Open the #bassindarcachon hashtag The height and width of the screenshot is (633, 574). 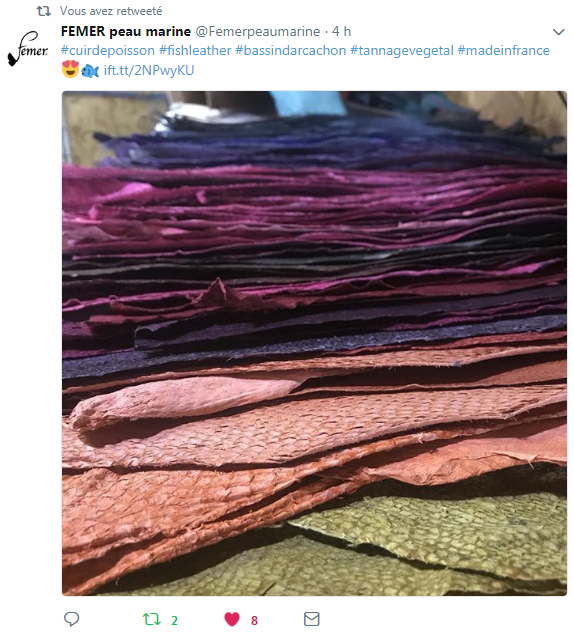(x=291, y=50)
